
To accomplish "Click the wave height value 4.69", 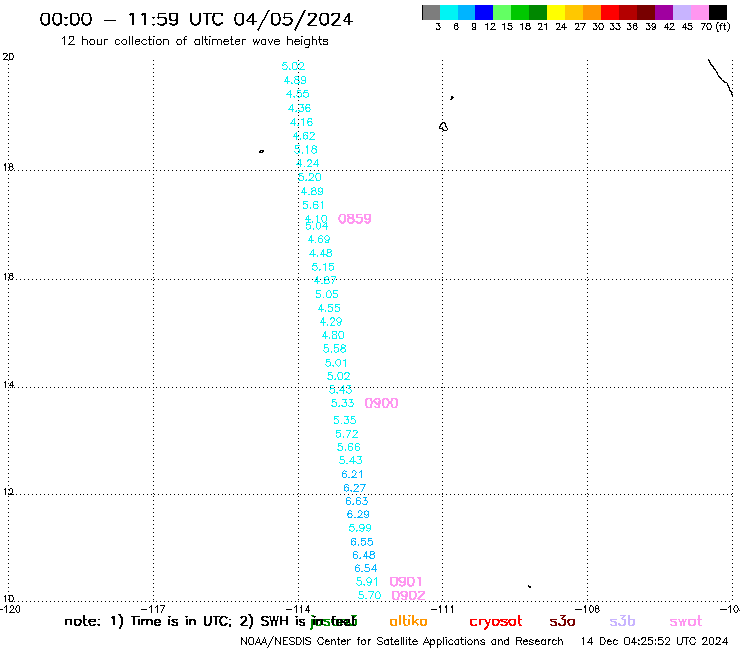I will click(x=319, y=239).
